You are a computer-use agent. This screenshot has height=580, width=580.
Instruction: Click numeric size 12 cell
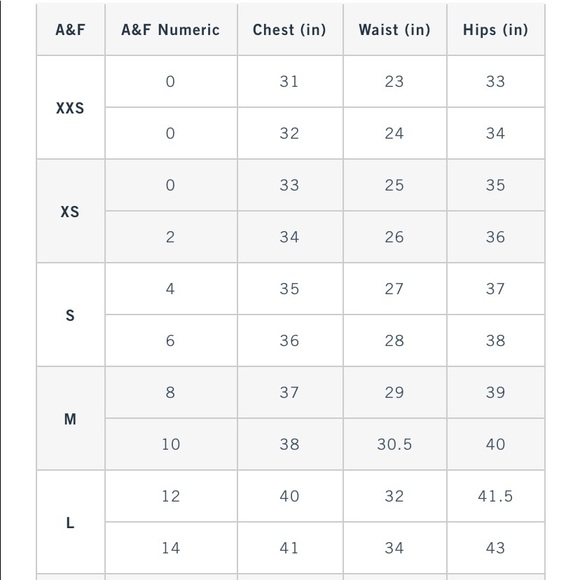171,496
